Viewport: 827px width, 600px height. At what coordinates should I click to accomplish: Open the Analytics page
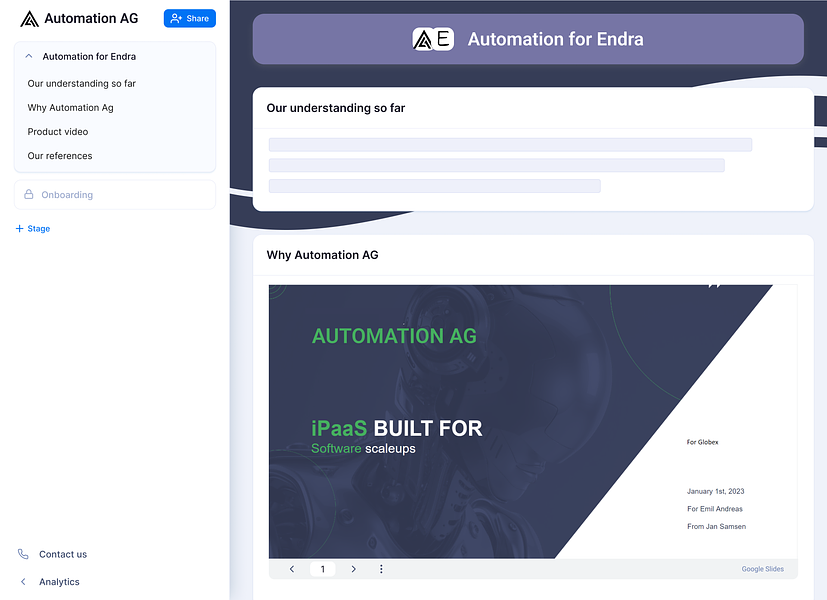59,582
